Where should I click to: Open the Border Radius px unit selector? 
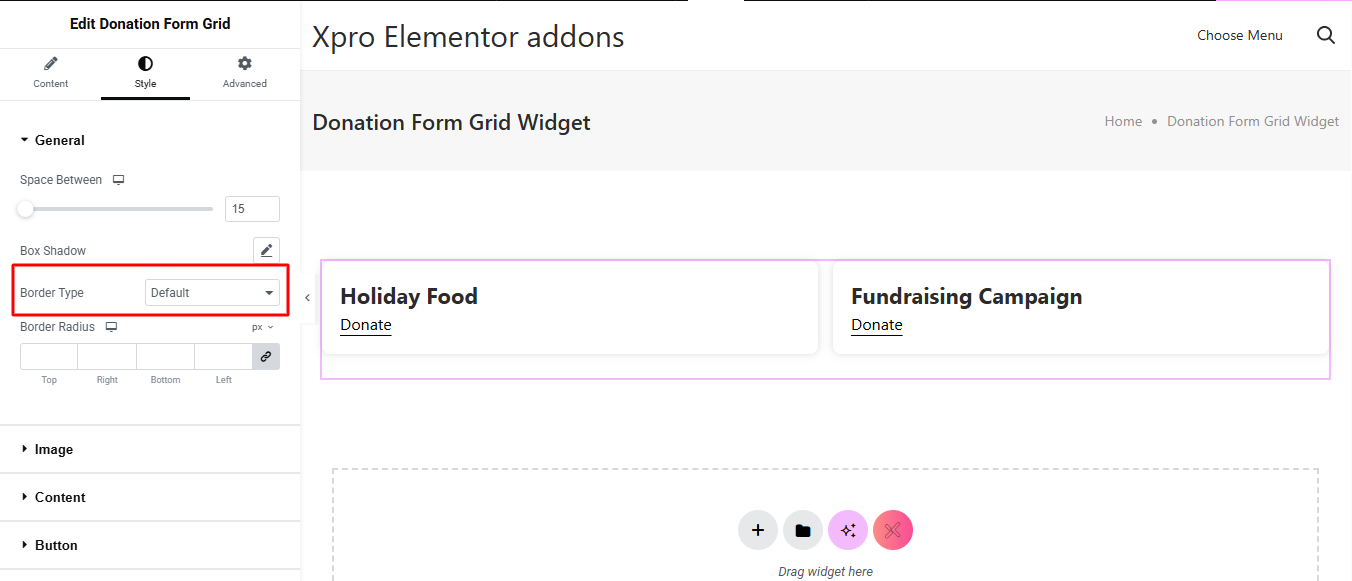pyautogui.click(x=262, y=327)
